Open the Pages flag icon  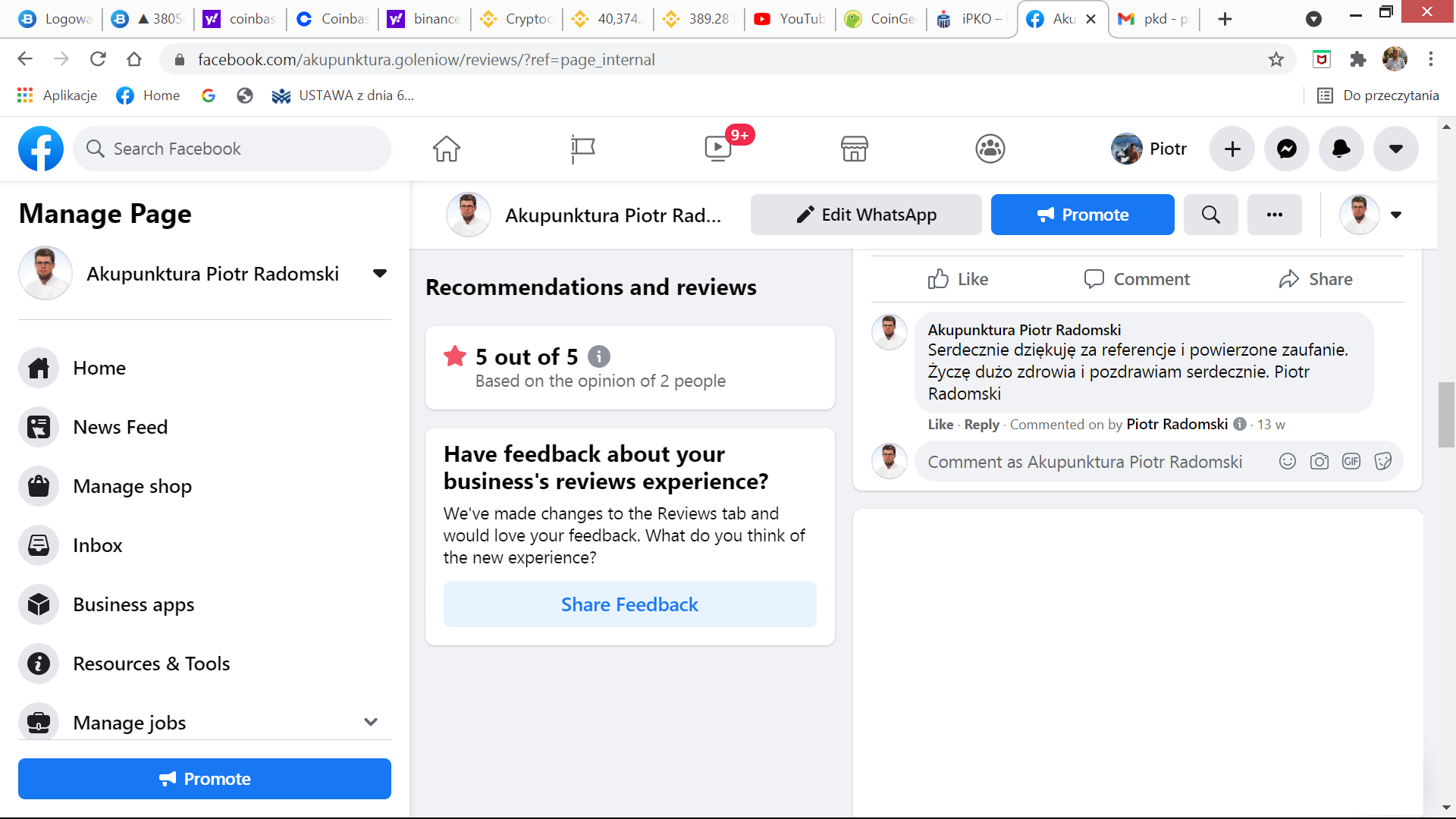(x=582, y=149)
